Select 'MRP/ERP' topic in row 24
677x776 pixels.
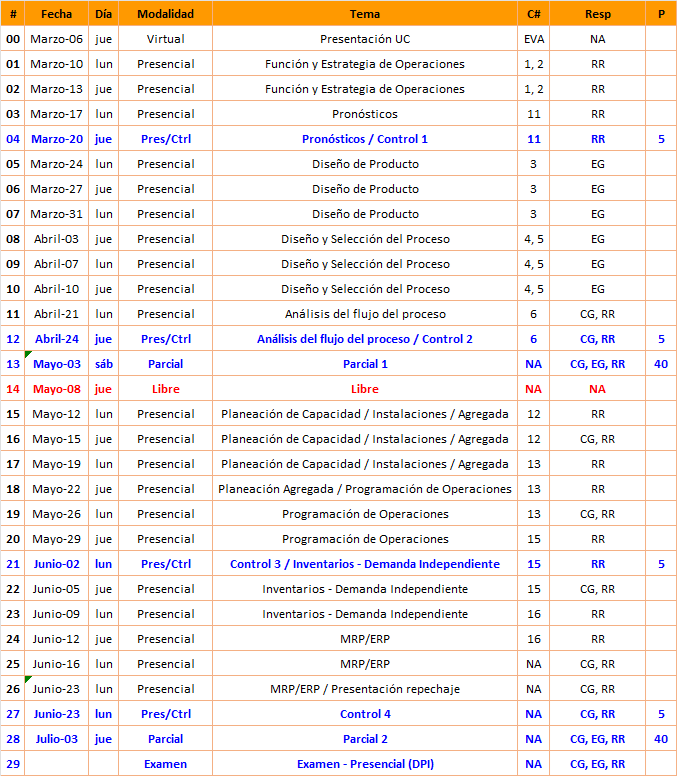pyautogui.click(x=365, y=639)
